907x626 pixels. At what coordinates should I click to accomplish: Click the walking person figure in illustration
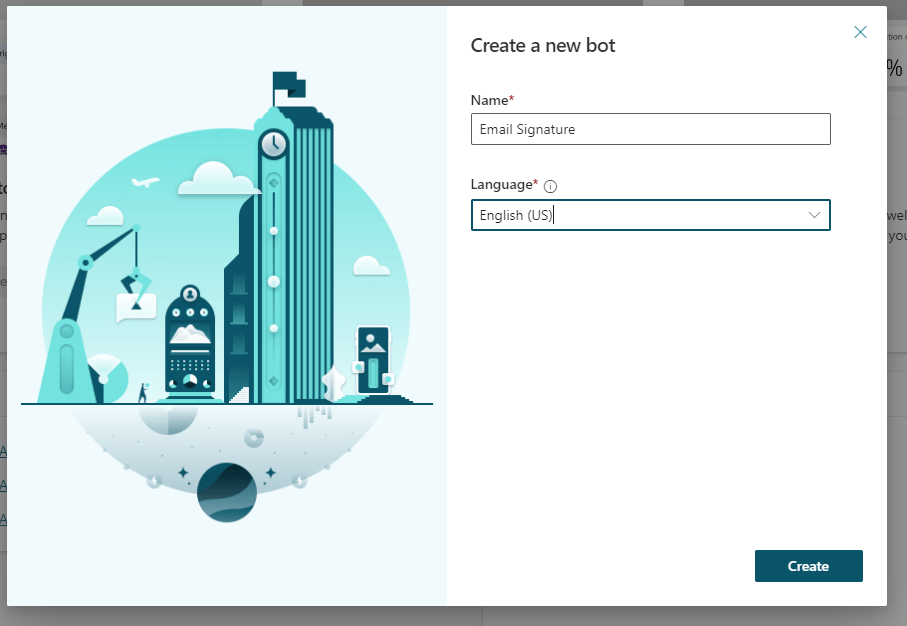click(142, 393)
